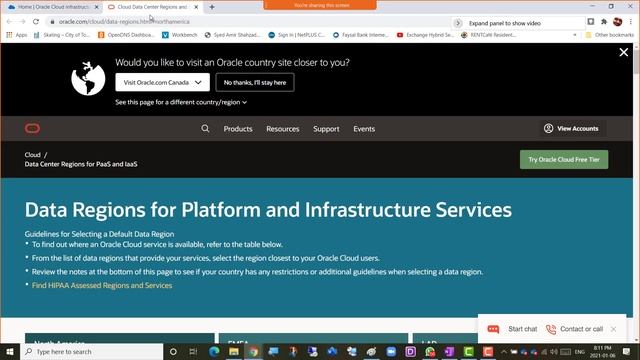This screenshot has height=360, width=640.
Task: Click Try Oracle Cloud Free Tier
Action: pyautogui.click(x=564, y=160)
